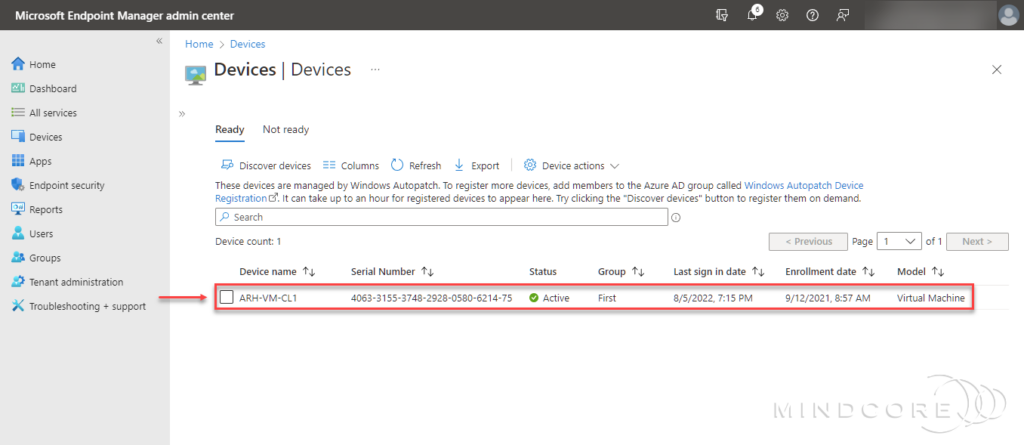Switch to the Ready tab
1024x445 pixels.
coord(230,129)
